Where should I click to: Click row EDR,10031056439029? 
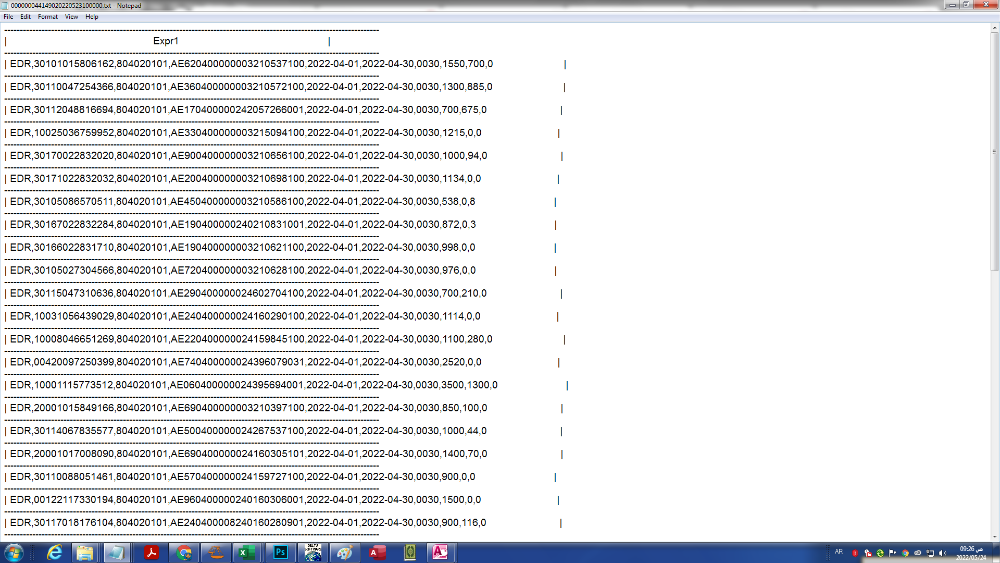[x=245, y=316]
